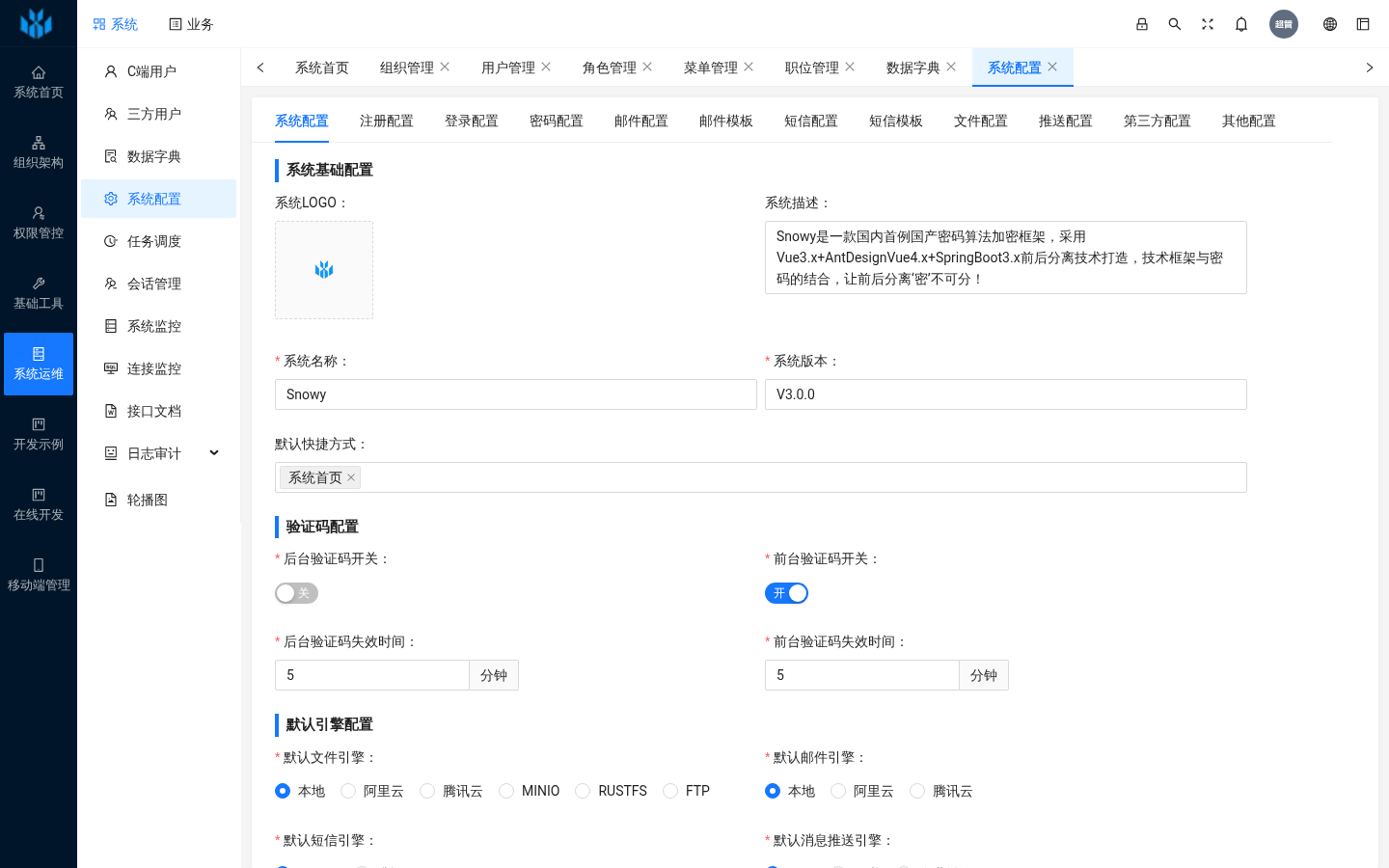Open 权限管控 sidebar module
The image size is (1389, 868).
click(x=39, y=223)
